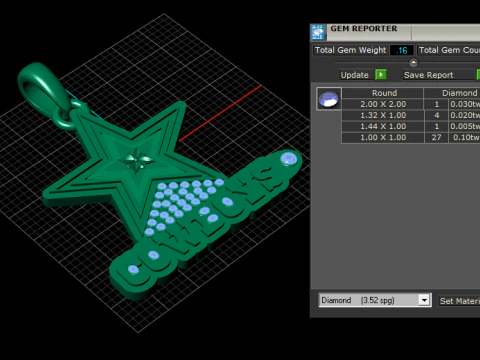Screen dimensions: 480x360
Task: Click the Total Gem Weight label
Action: tap(350, 50)
